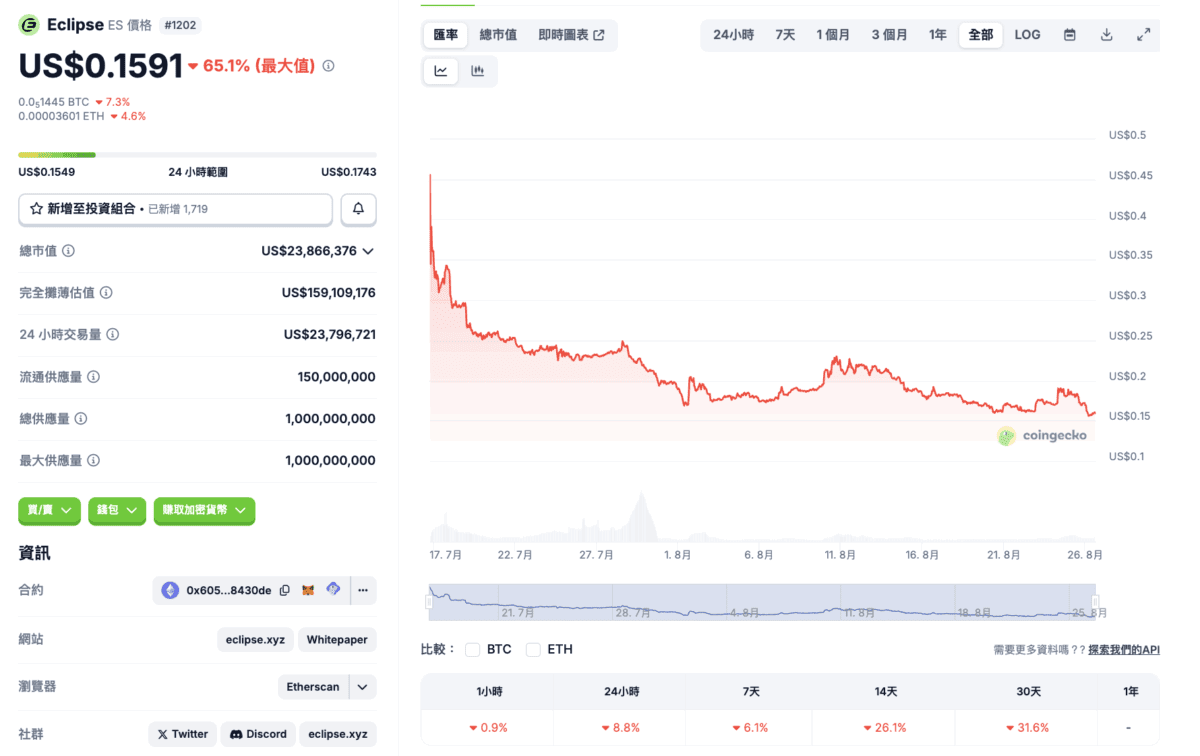This screenshot has width=1200, height=756.
Task: Click the 24小時 column -8.8% value
Action: pyautogui.click(x=621, y=728)
